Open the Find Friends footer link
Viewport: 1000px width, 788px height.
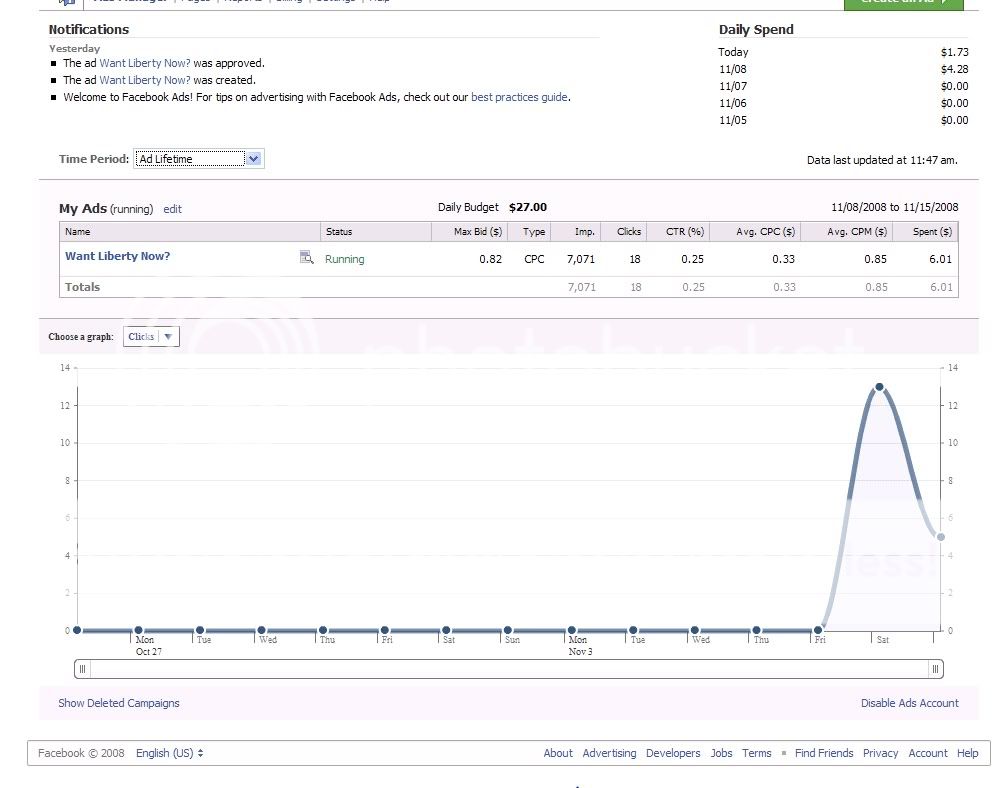coord(824,753)
